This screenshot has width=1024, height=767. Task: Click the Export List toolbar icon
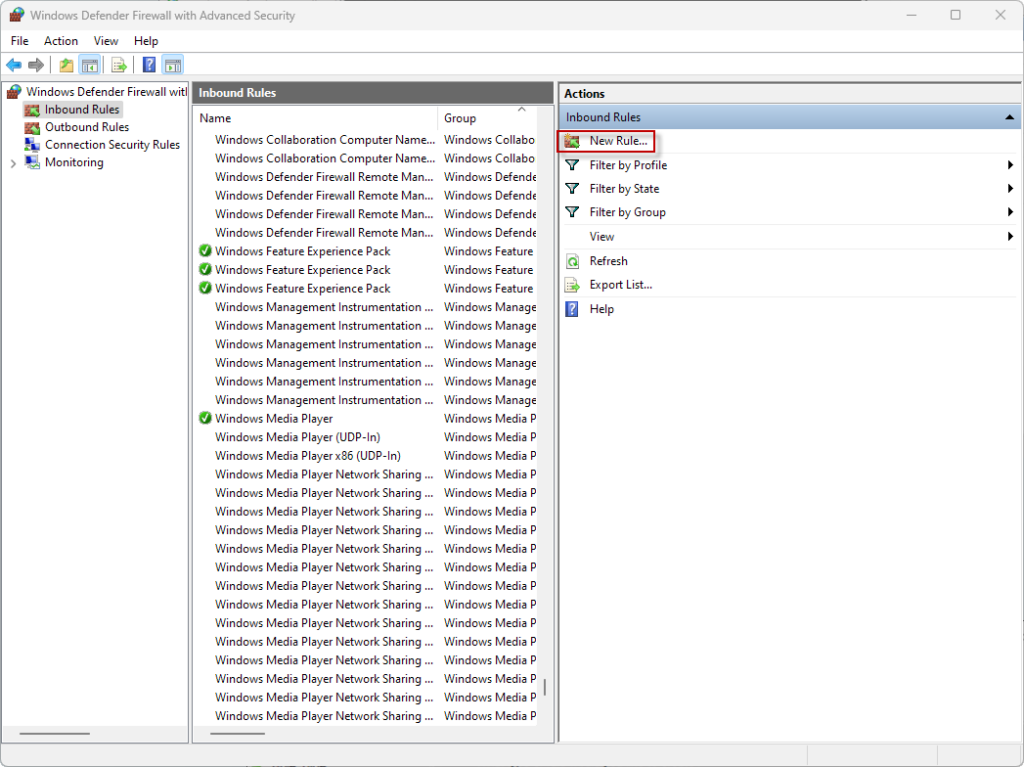tap(118, 65)
